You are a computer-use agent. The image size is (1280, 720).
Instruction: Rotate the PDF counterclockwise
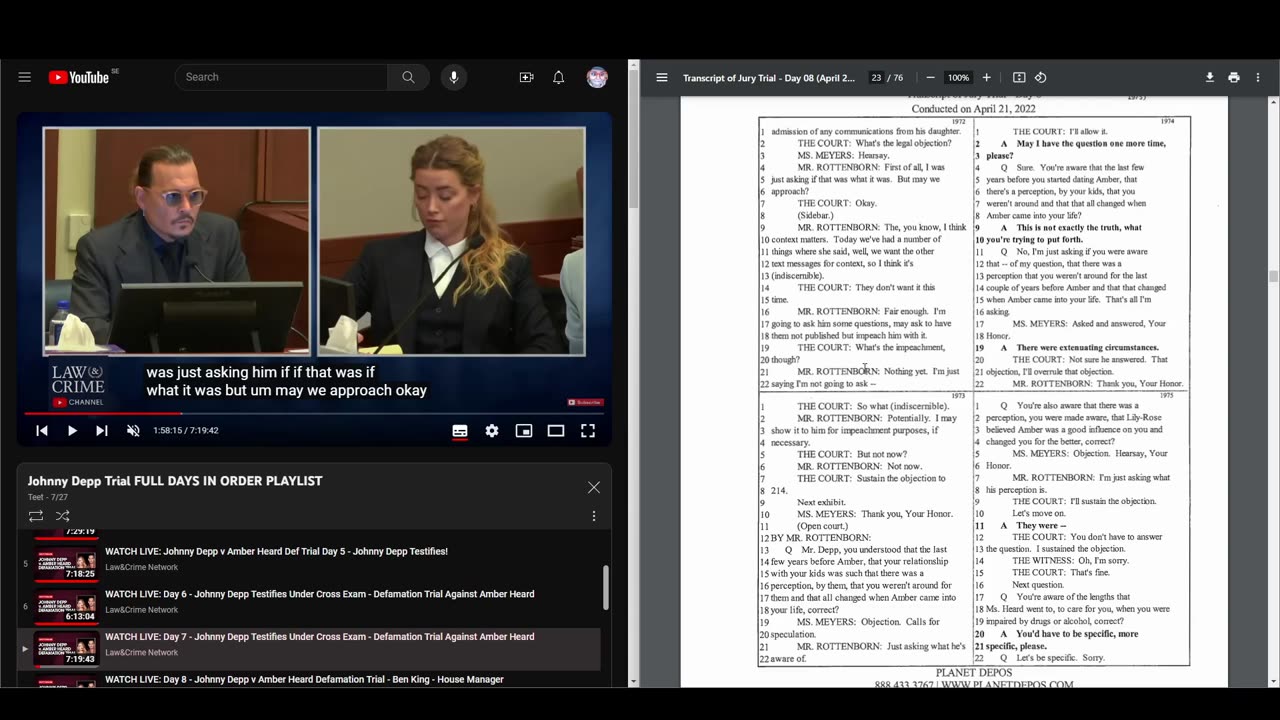point(1041,77)
